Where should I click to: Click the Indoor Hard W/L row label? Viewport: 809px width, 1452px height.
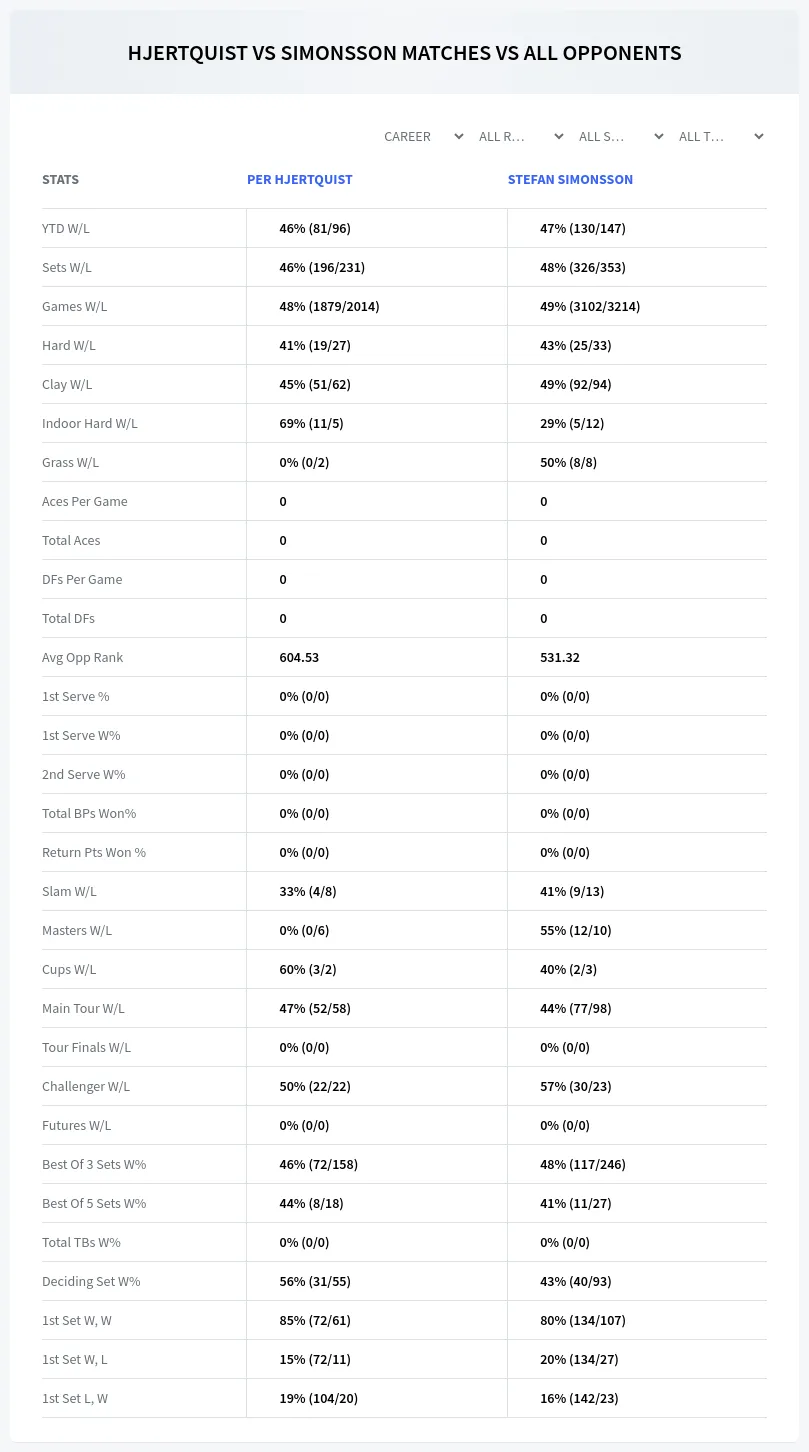[x=90, y=423]
